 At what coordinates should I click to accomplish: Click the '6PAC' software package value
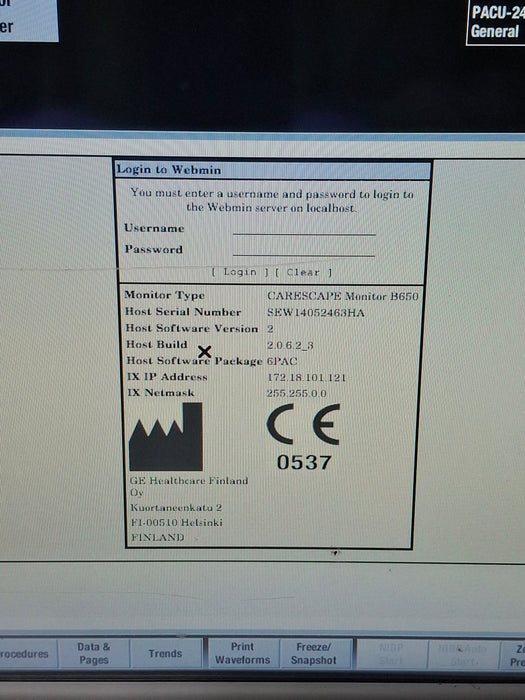(x=282, y=361)
